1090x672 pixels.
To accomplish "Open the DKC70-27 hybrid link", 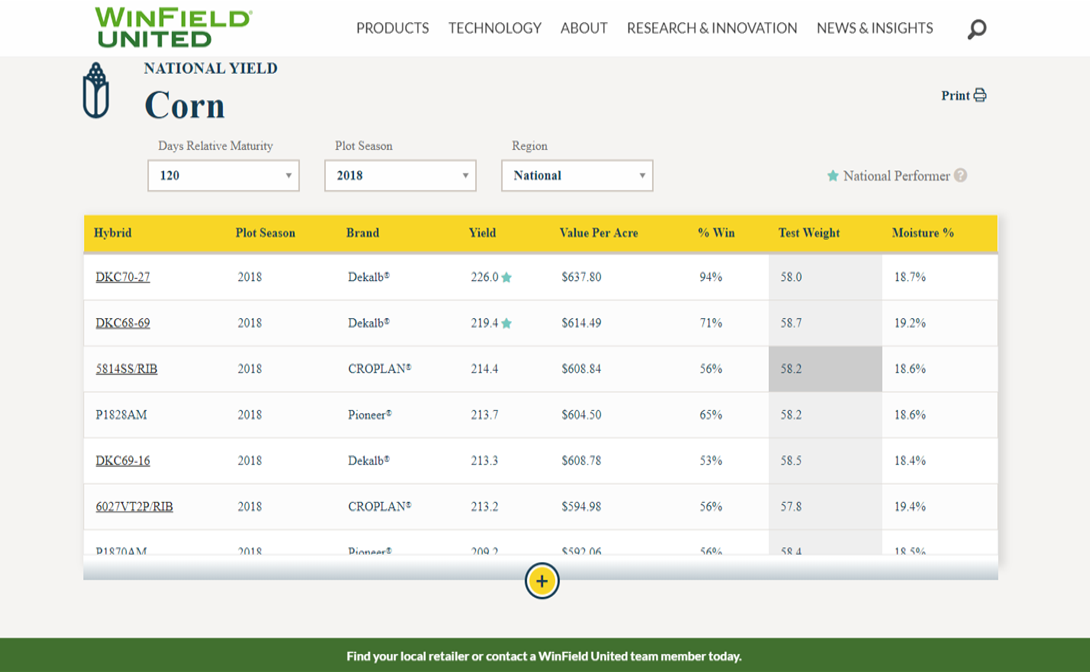I will tap(122, 277).
